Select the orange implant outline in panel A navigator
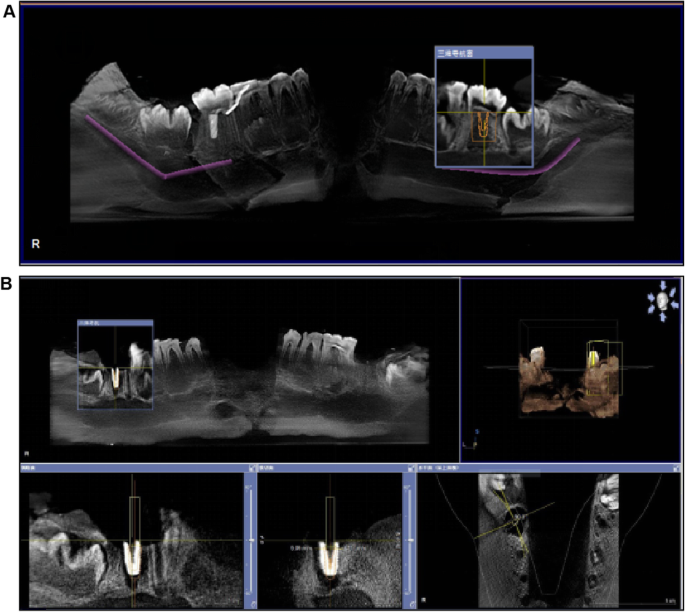The image size is (685, 612). [x=483, y=125]
